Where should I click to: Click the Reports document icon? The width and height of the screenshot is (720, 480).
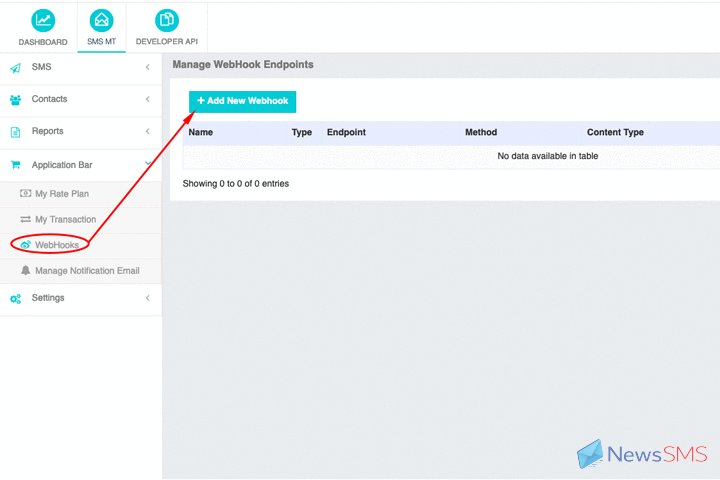[x=15, y=132]
